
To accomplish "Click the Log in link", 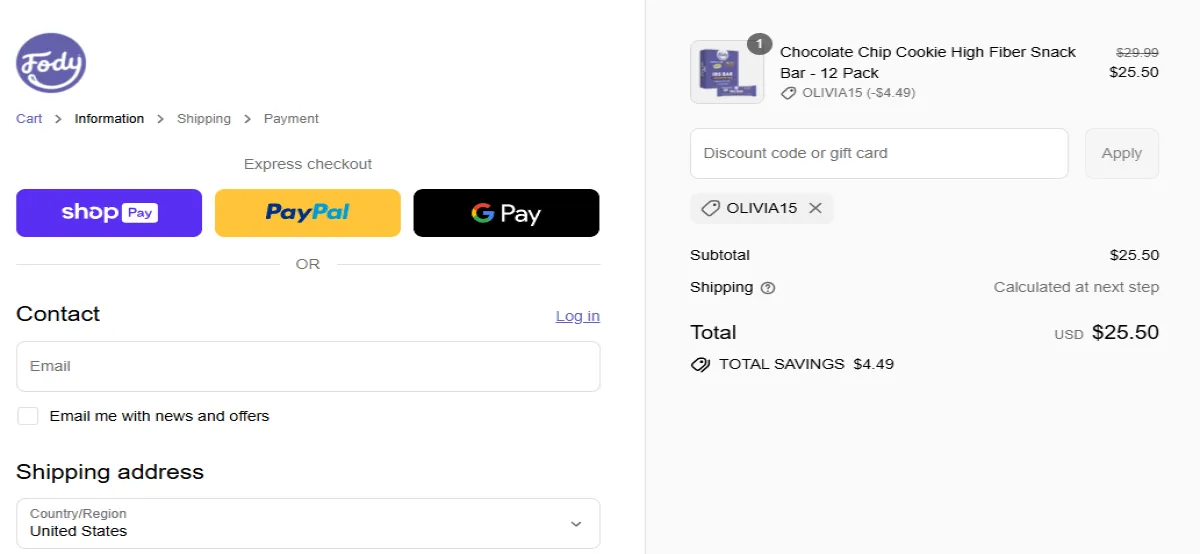I will point(578,316).
